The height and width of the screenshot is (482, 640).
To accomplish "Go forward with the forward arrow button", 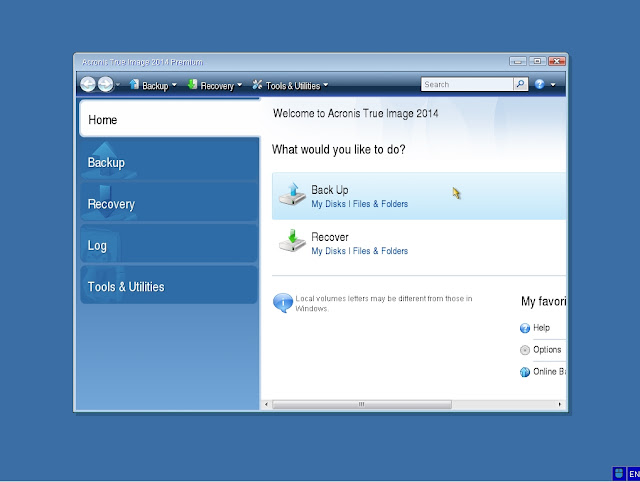I will (x=105, y=84).
